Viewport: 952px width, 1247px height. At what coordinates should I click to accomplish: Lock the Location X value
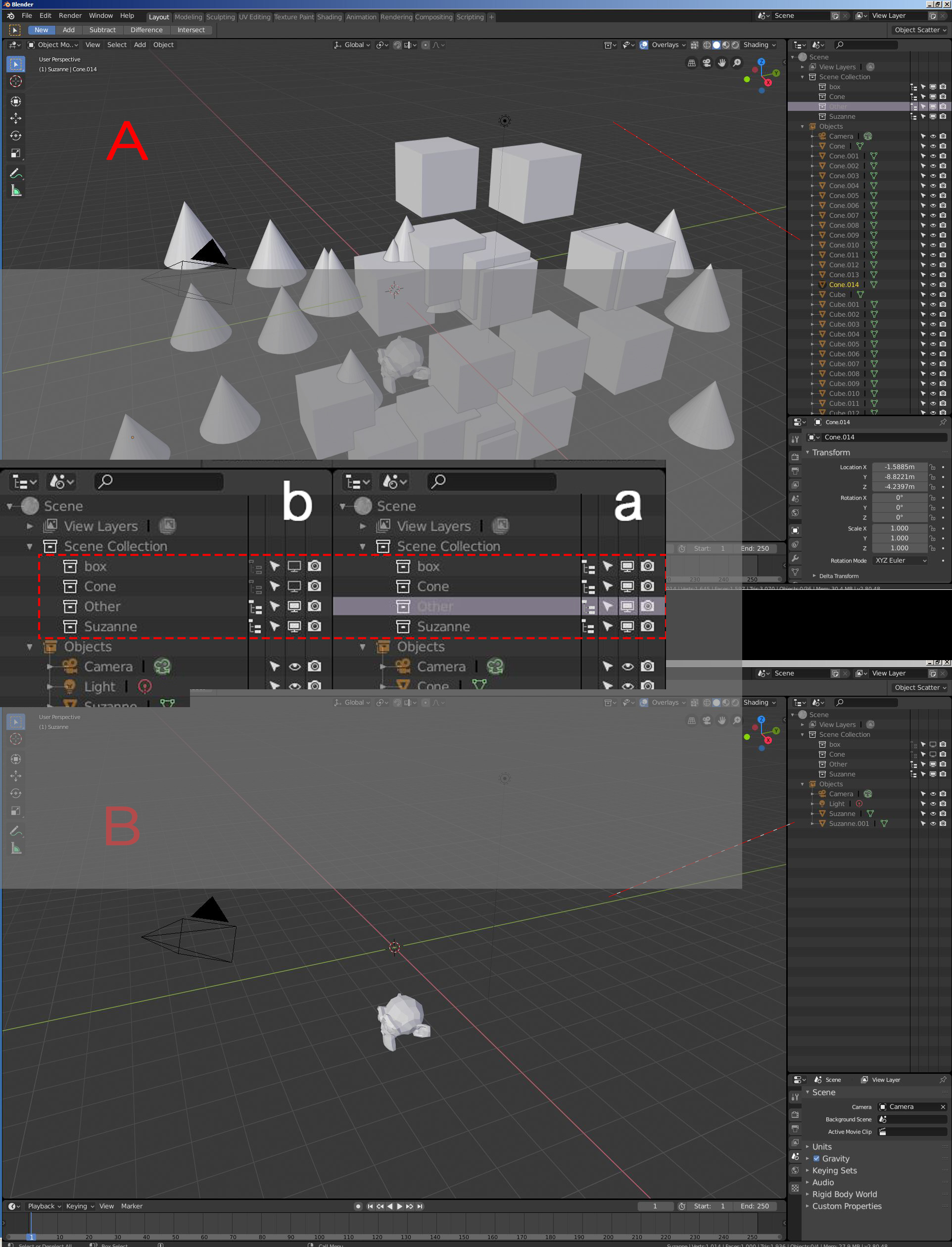click(x=932, y=468)
